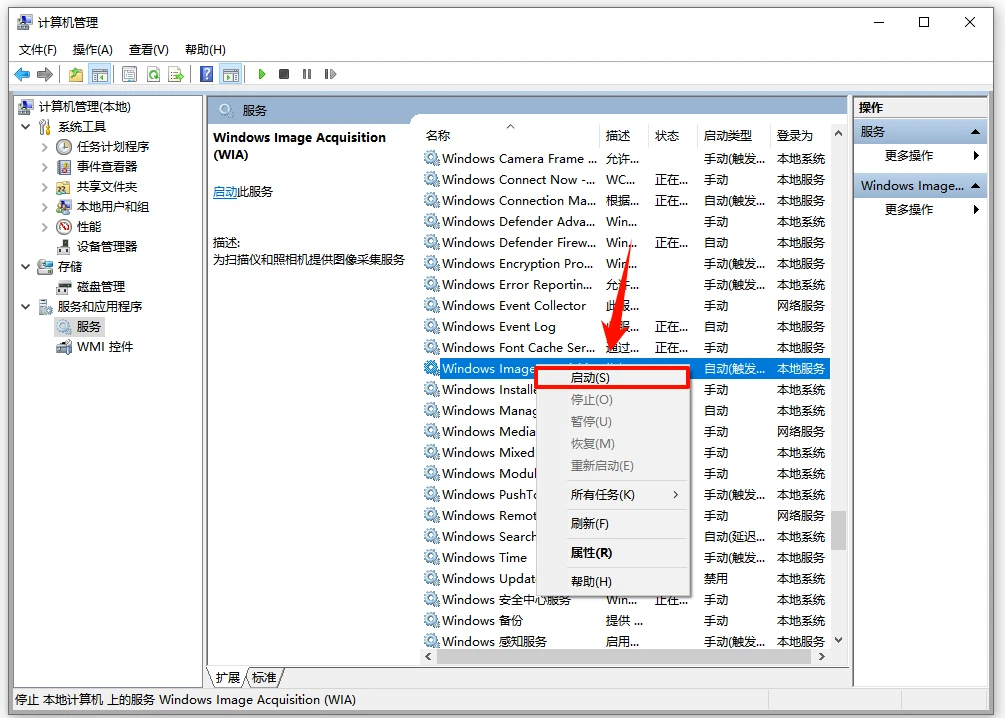Choose 刷新(F) in the context menu
This screenshot has height=718, width=1005.
click(x=613, y=524)
